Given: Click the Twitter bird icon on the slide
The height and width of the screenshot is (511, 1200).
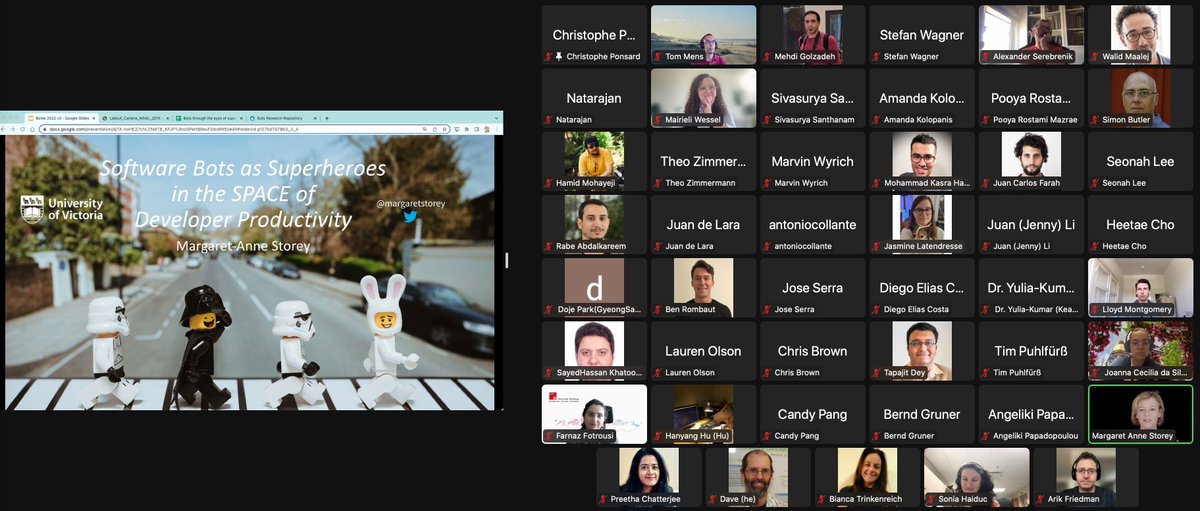Looking at the screenshot, I should [410, 216].
